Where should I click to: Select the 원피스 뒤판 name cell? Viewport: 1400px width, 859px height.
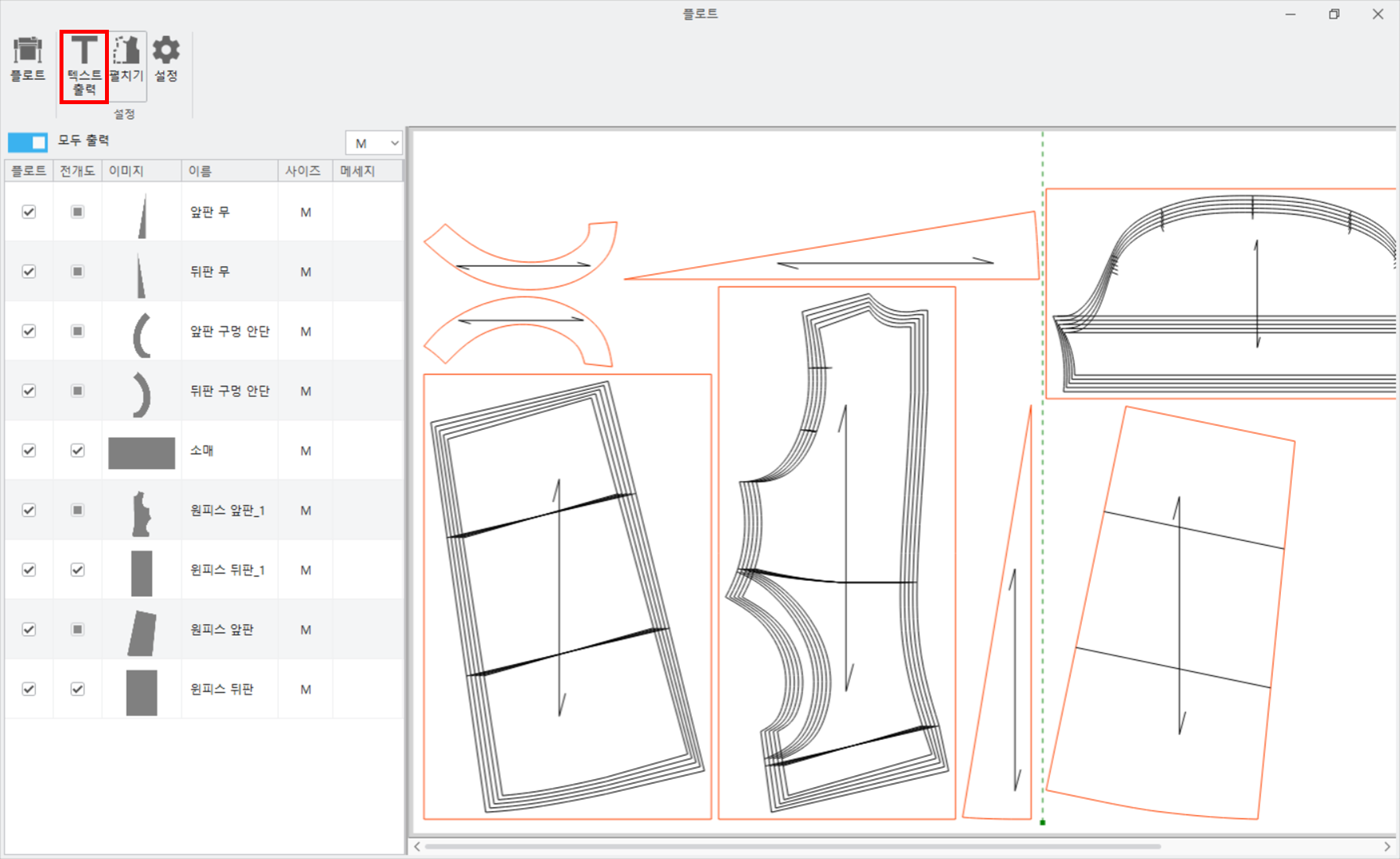pyautogui.click(x=230, y=689)
